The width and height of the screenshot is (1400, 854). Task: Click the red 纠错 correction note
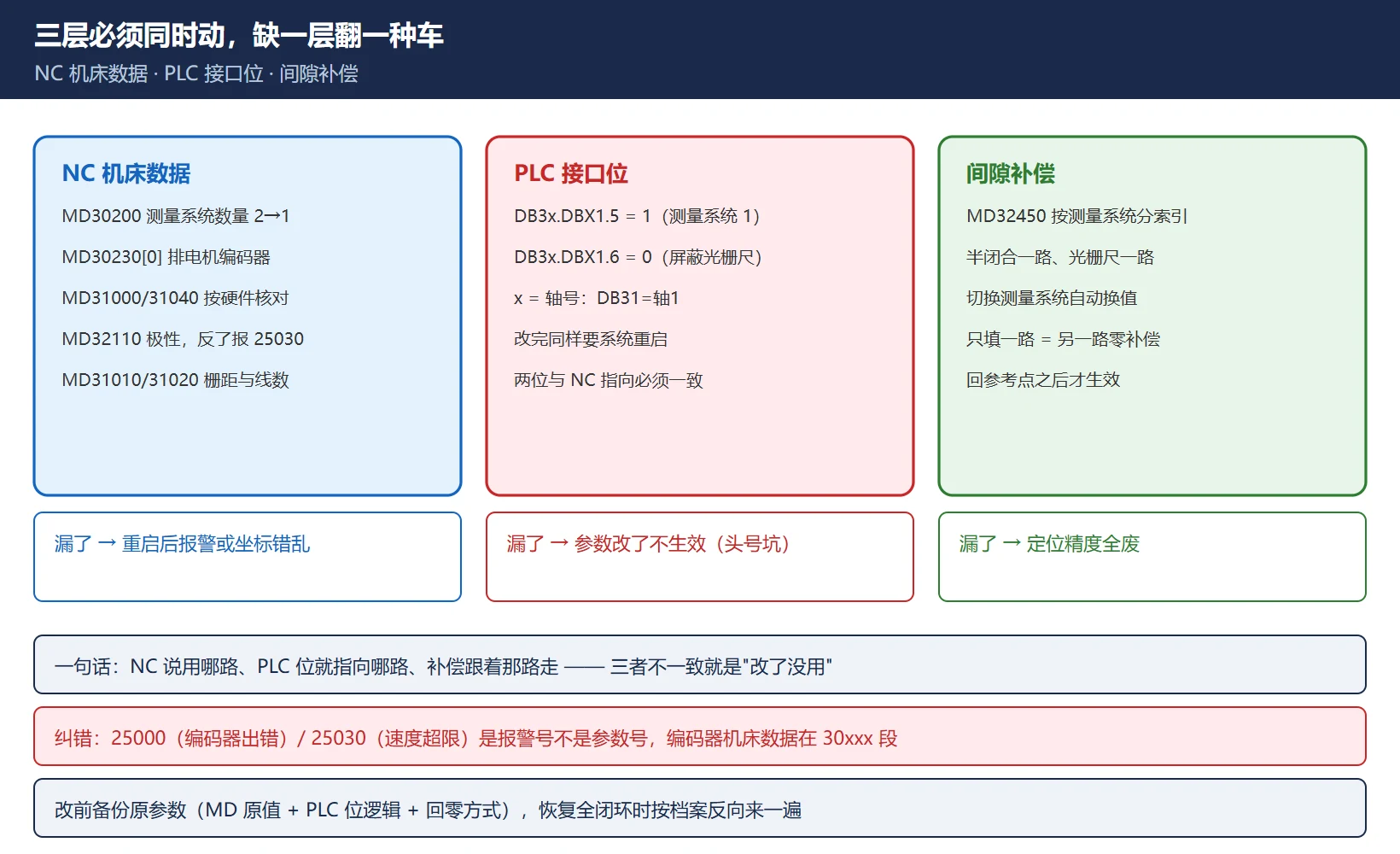point(700,736)
